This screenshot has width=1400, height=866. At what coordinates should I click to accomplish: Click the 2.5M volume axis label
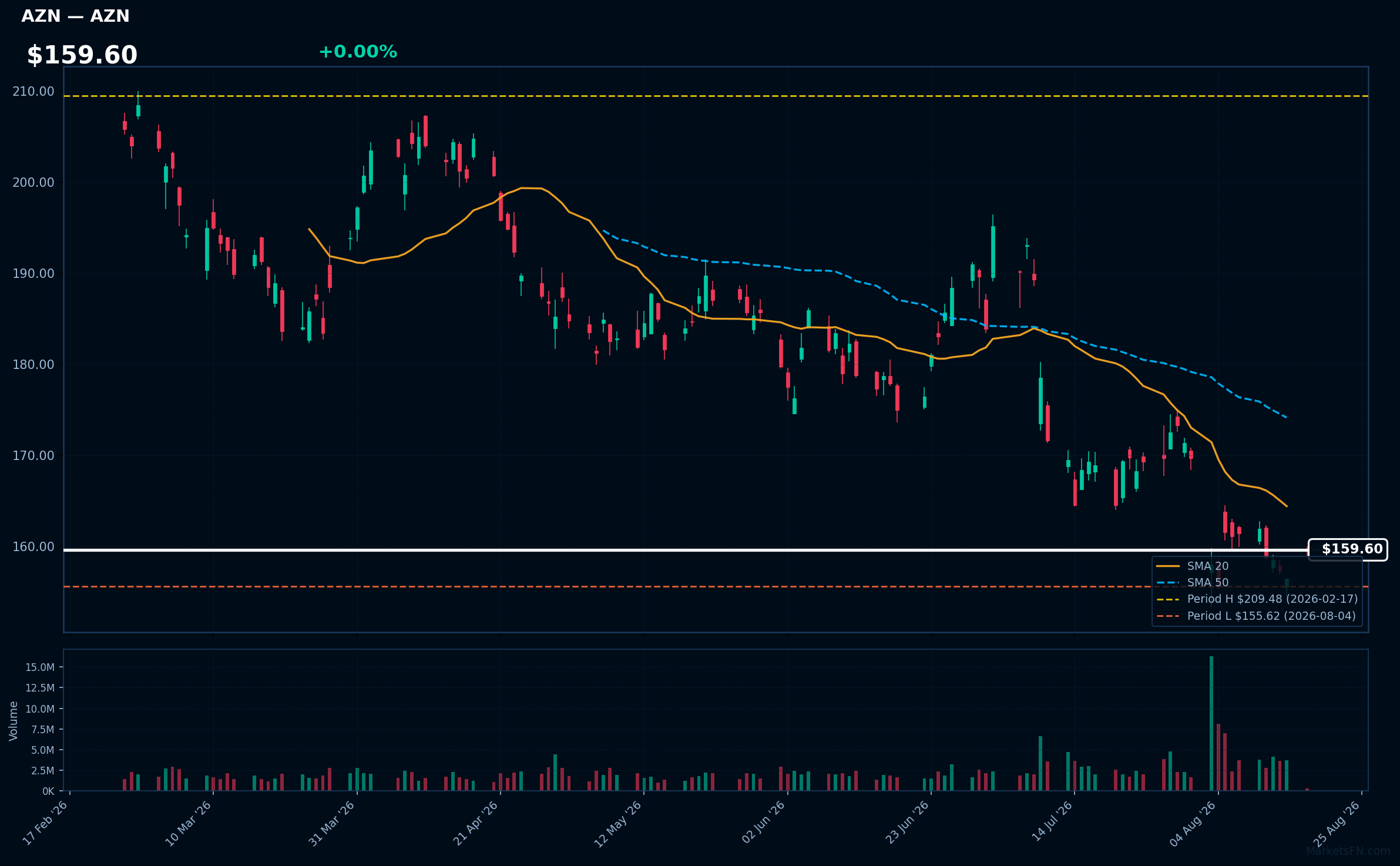coord(43,771)
